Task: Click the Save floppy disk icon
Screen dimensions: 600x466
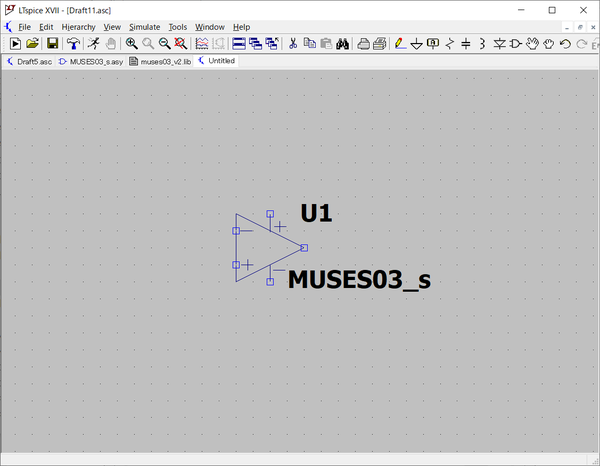Action: (x=52, y=44)
